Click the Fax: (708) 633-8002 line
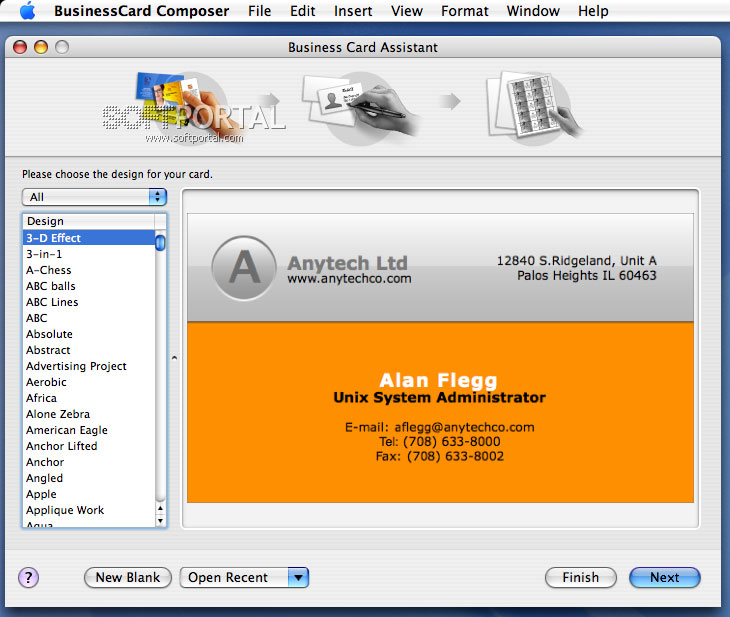This screenshot has width=730, height=617. pos(439,456)
